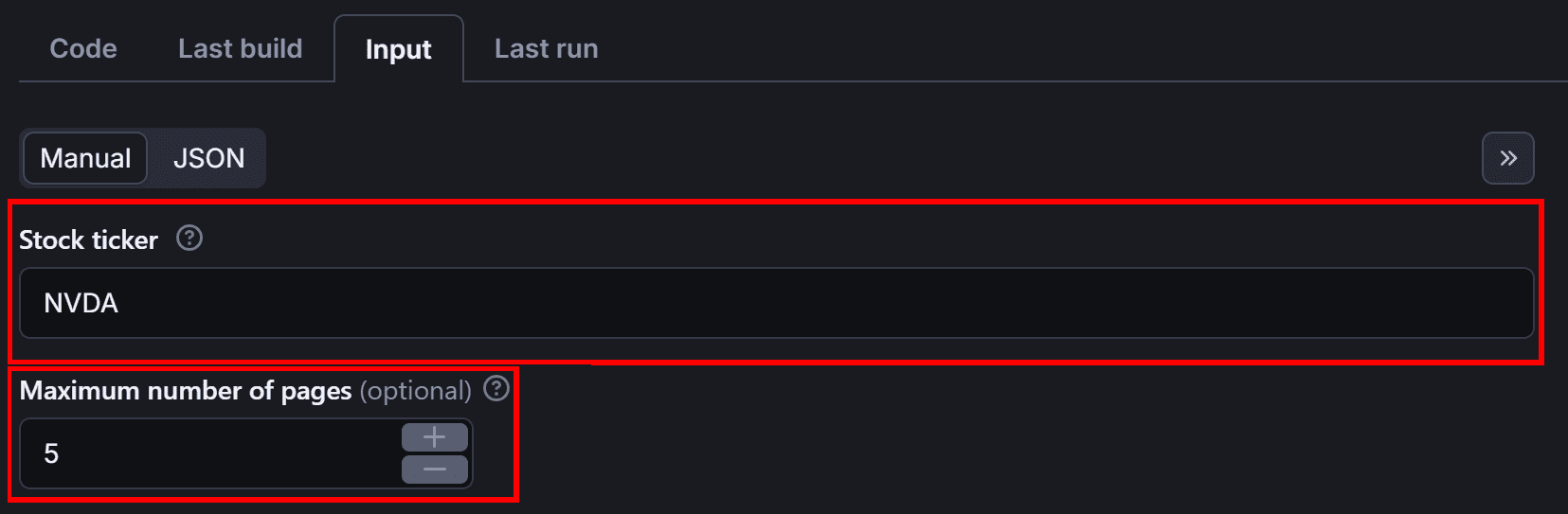Select the Input tab

[x=399, y=49]
